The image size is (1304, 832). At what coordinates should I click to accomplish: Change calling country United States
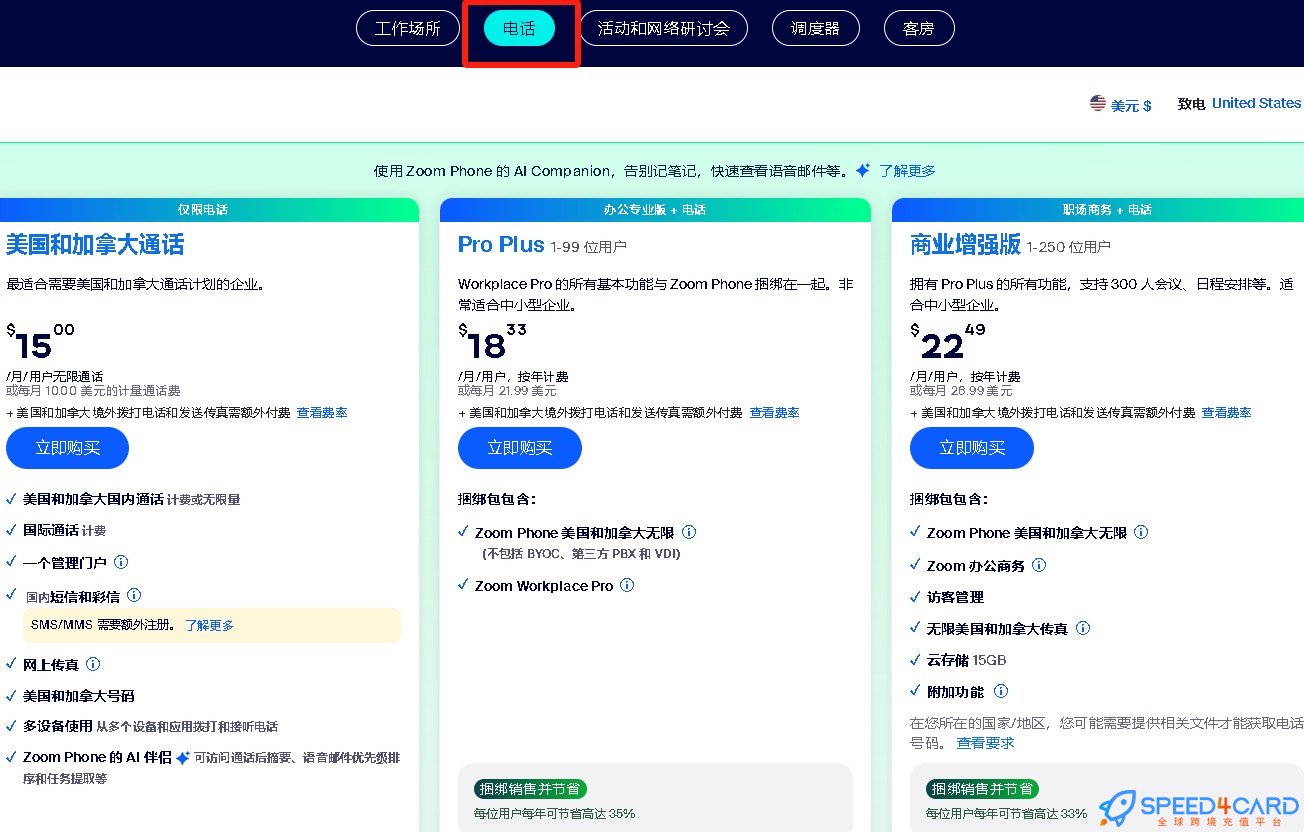point(1256,103)
